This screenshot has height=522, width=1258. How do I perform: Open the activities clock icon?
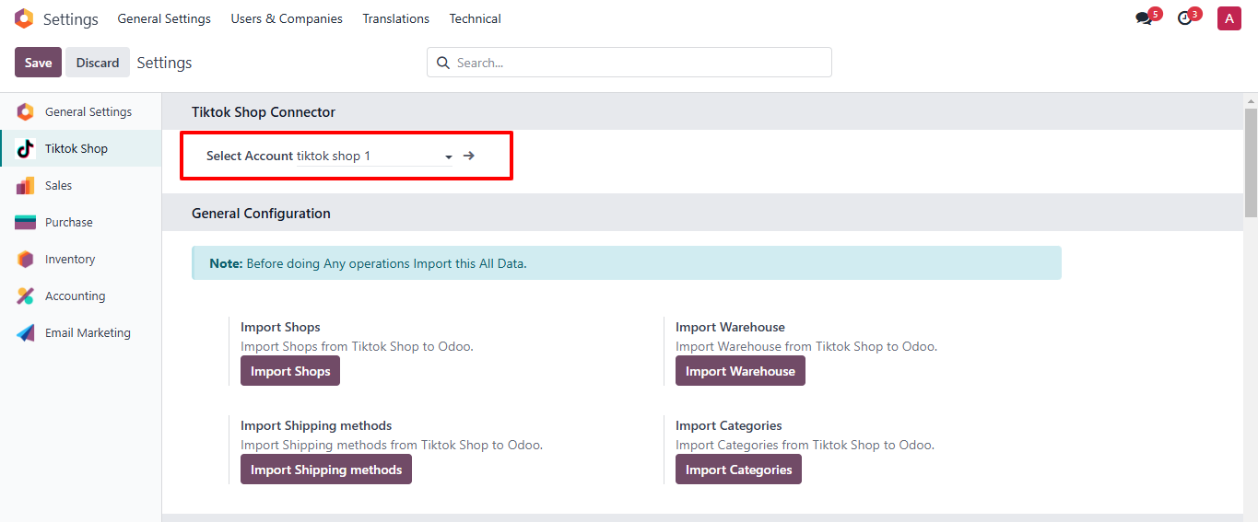[1185, 19]
